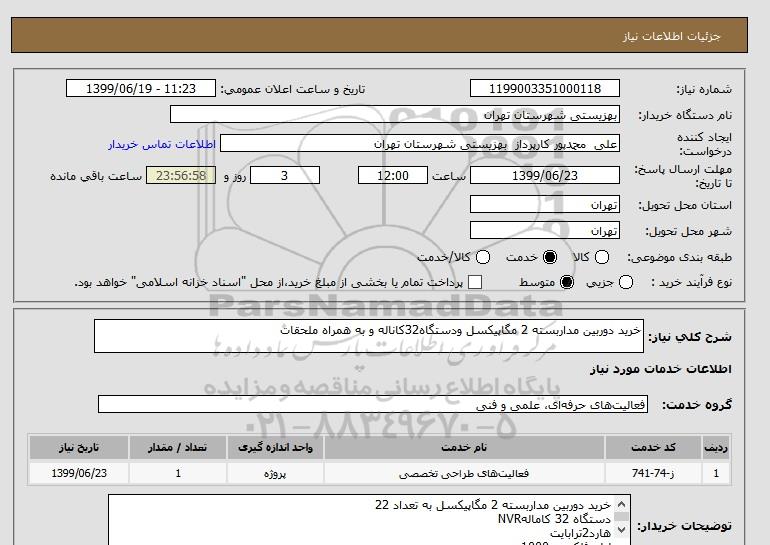Click the واحد اندازه گیری column header

(275, 447)
